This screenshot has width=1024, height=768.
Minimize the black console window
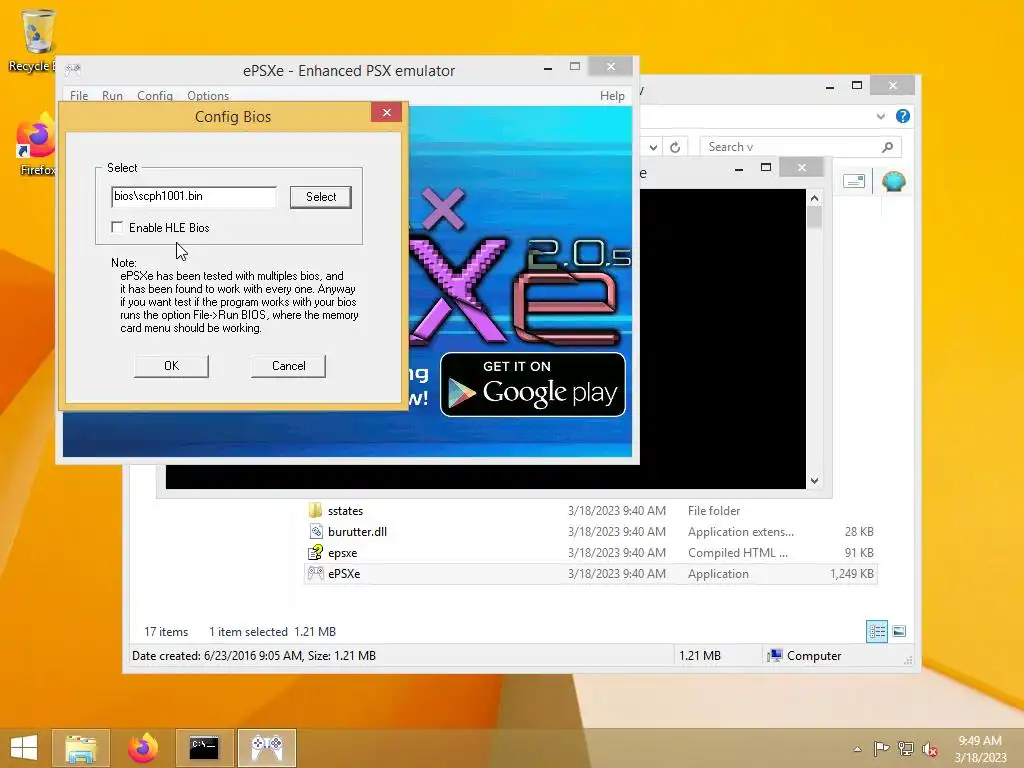click(x=739, y=168)
